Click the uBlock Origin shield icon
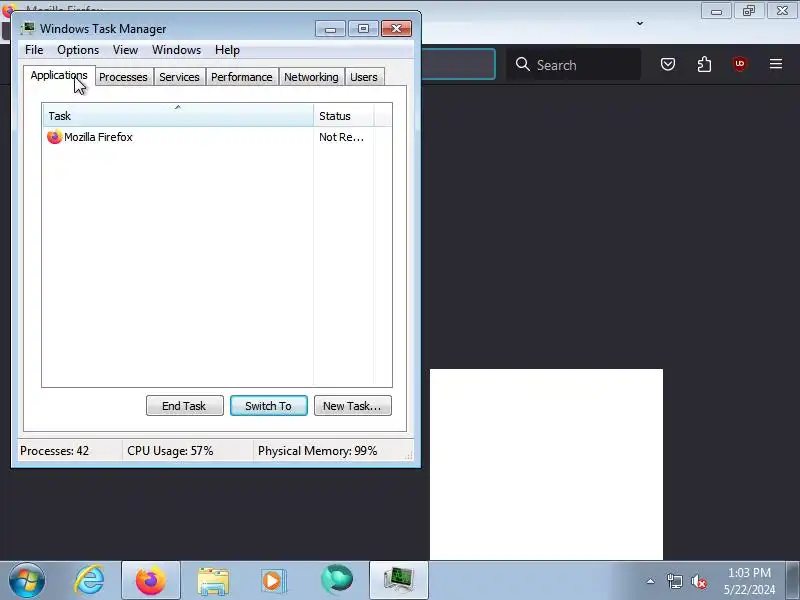Image resolution: width=800 pixels, height=600 pixels. click(x=740, y=64)
